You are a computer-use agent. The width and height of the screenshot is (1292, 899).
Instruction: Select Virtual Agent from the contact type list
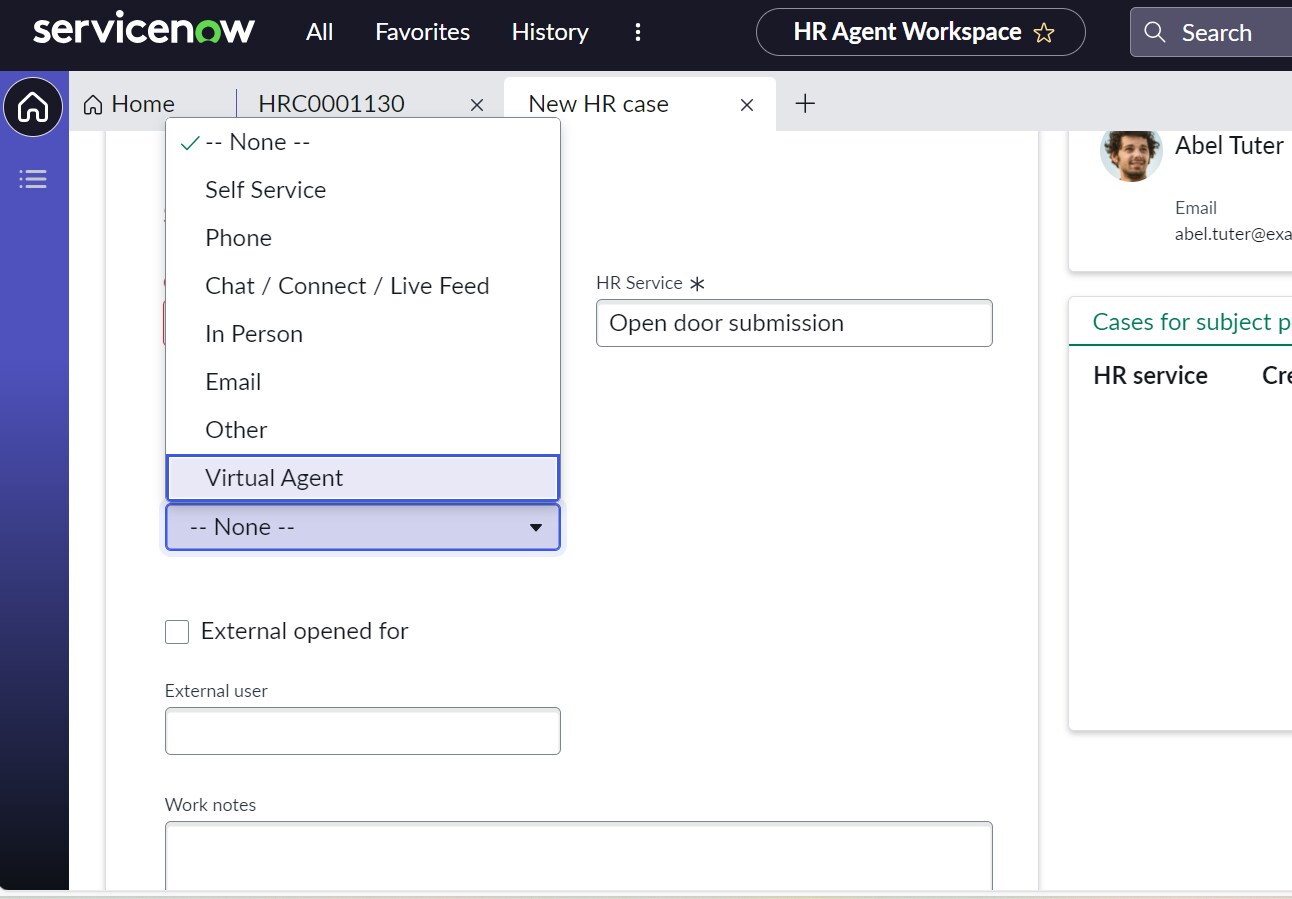point(362,477)
